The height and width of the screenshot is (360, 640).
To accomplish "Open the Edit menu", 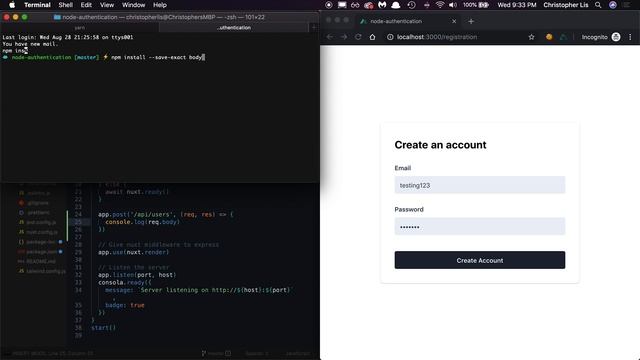I will coord(86,5).
